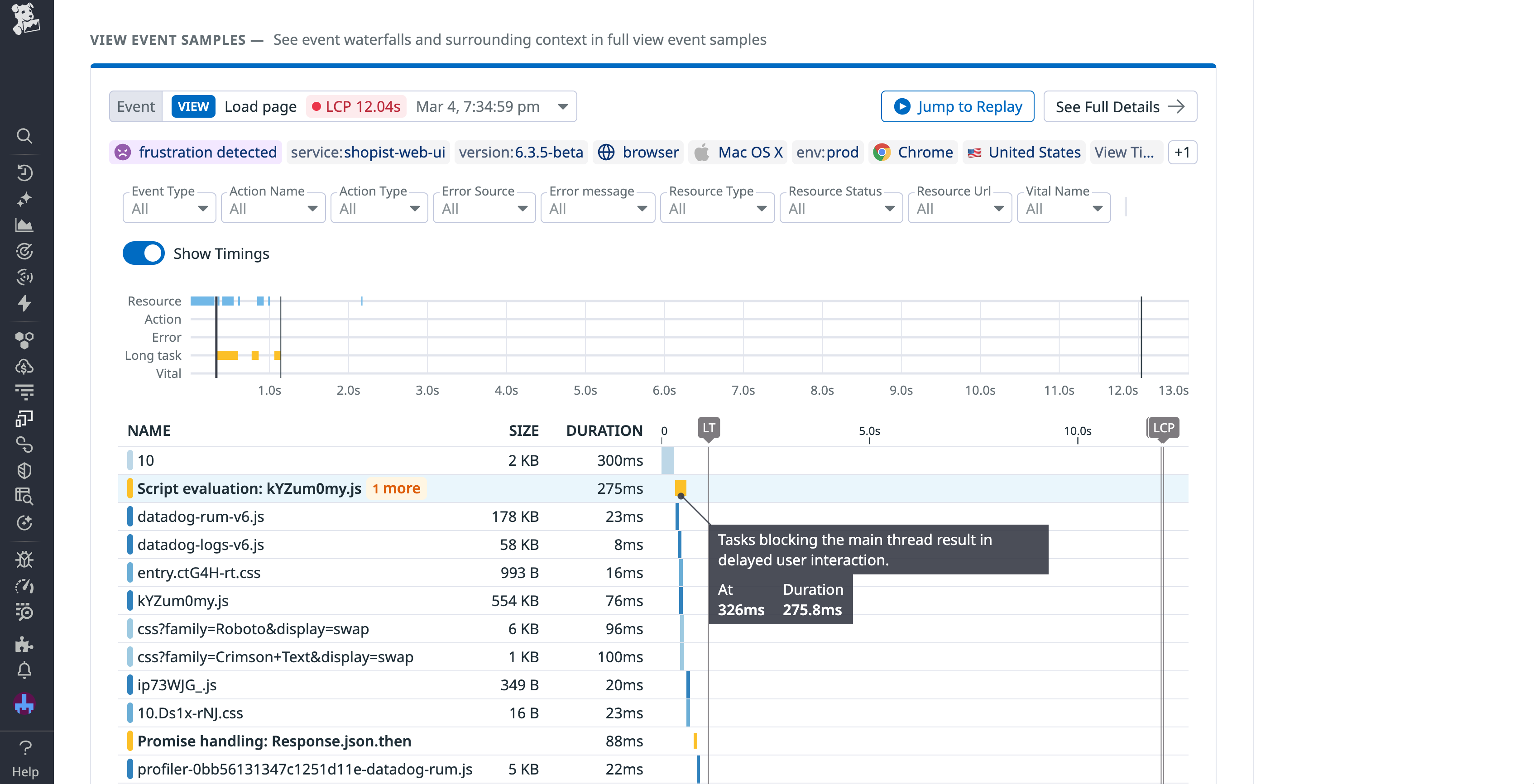The image size is (1534, 784).
Task: Open the event timestamp dropdown arrow
Action: pos(562,106)
